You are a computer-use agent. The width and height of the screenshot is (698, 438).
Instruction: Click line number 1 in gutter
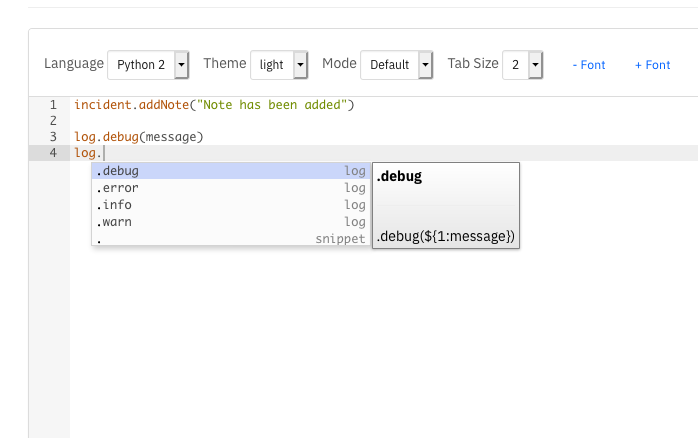click(x=53, y=105)
